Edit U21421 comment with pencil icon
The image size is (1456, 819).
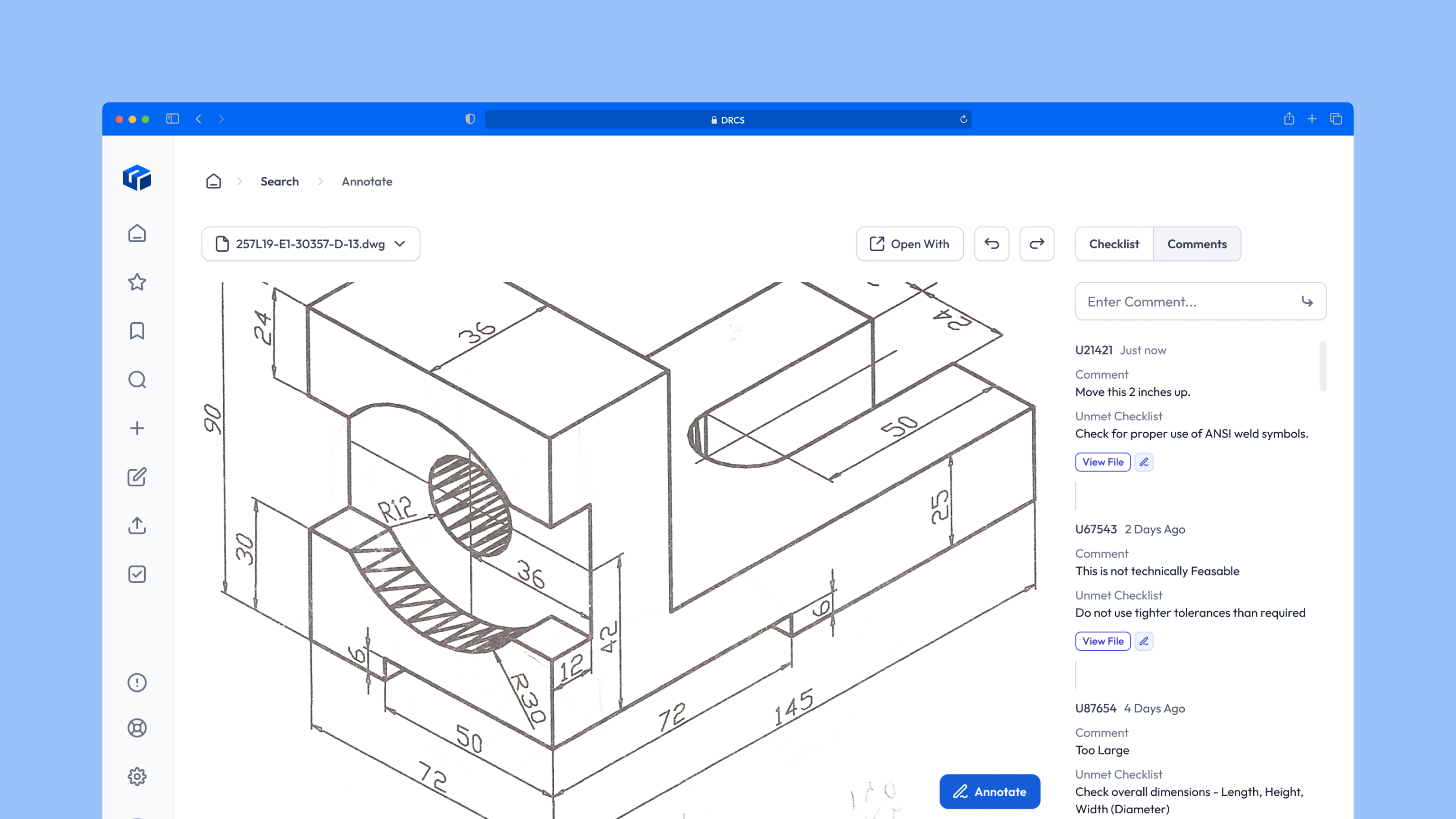1144,462
